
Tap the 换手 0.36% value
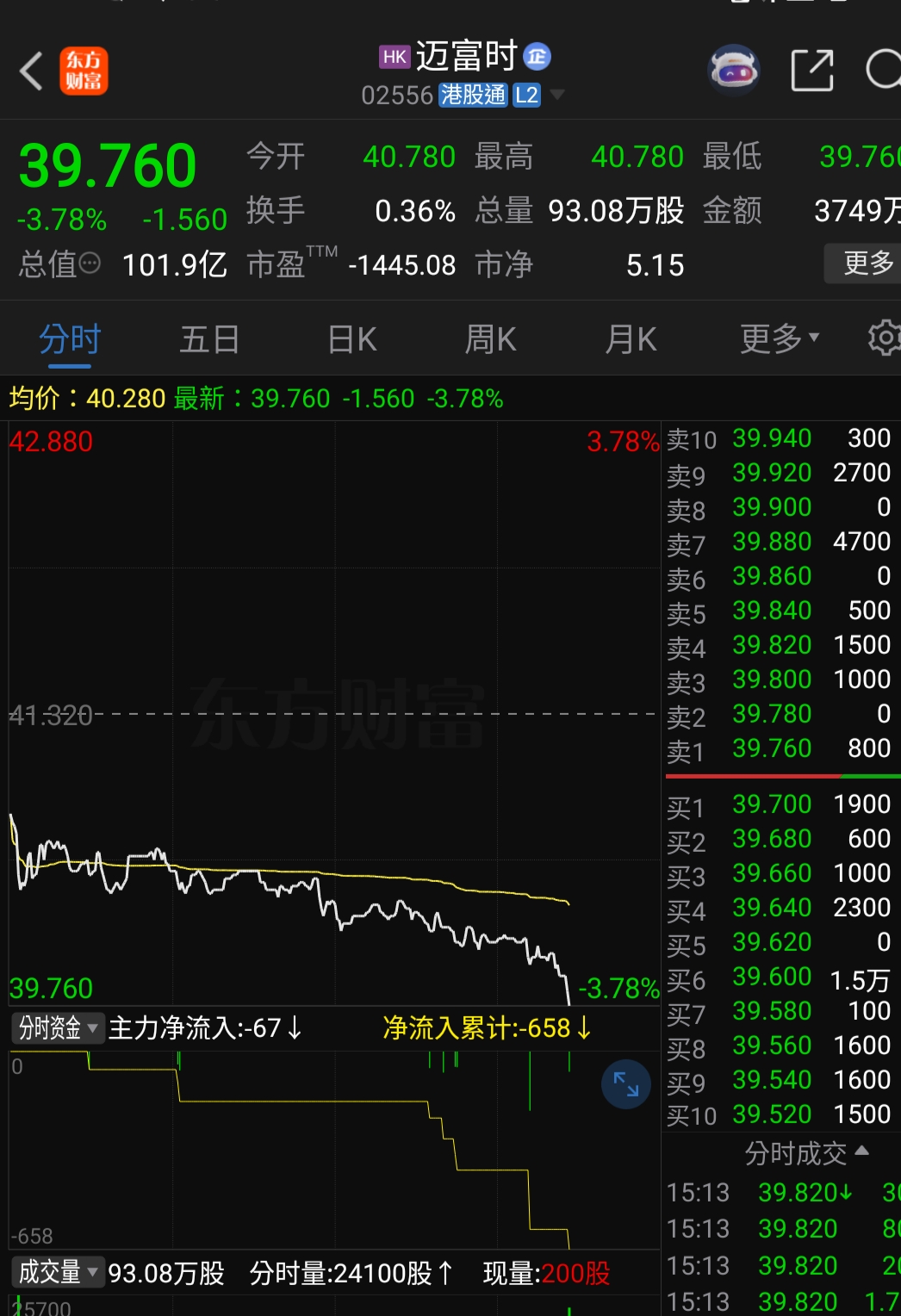tap(415, 211)
